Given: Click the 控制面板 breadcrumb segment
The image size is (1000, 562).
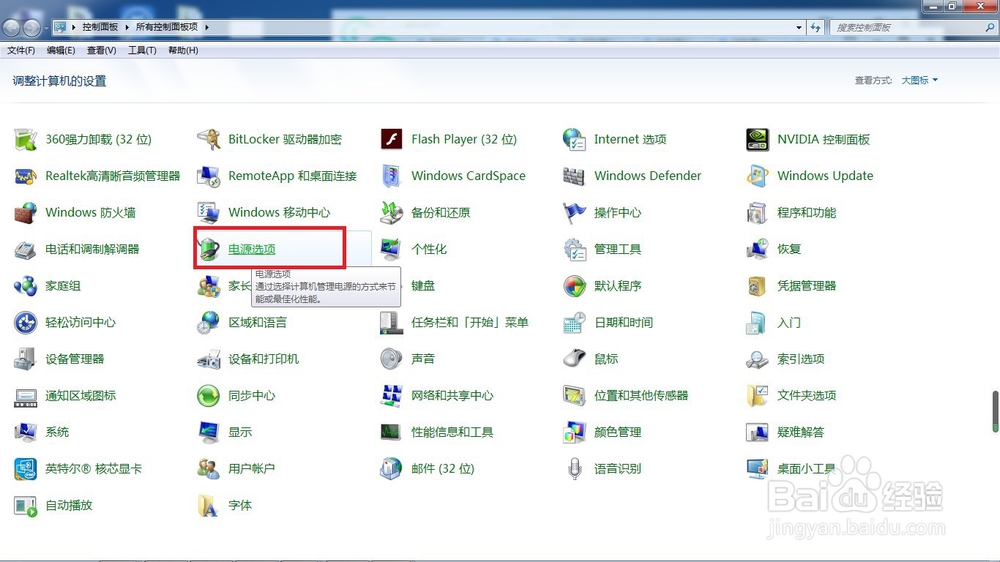Looking at the screenshot, I should coord(100,27).
